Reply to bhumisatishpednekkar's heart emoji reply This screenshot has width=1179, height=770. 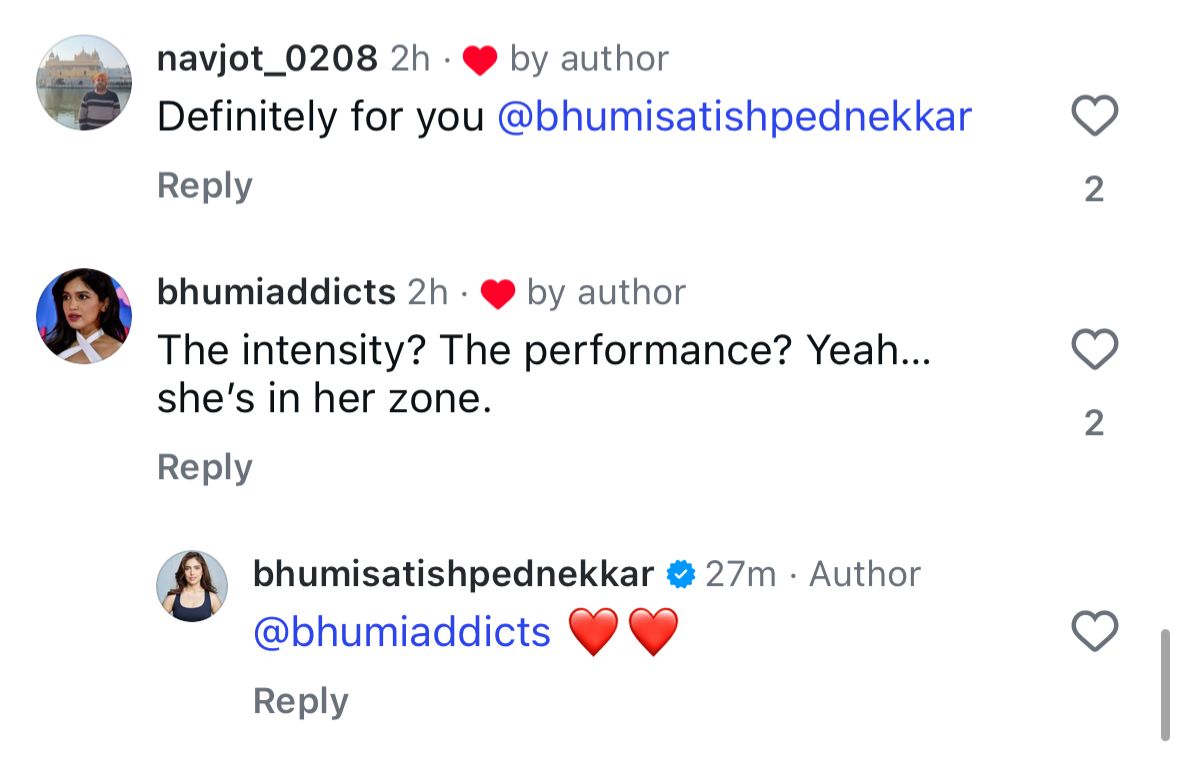[300, 701]
